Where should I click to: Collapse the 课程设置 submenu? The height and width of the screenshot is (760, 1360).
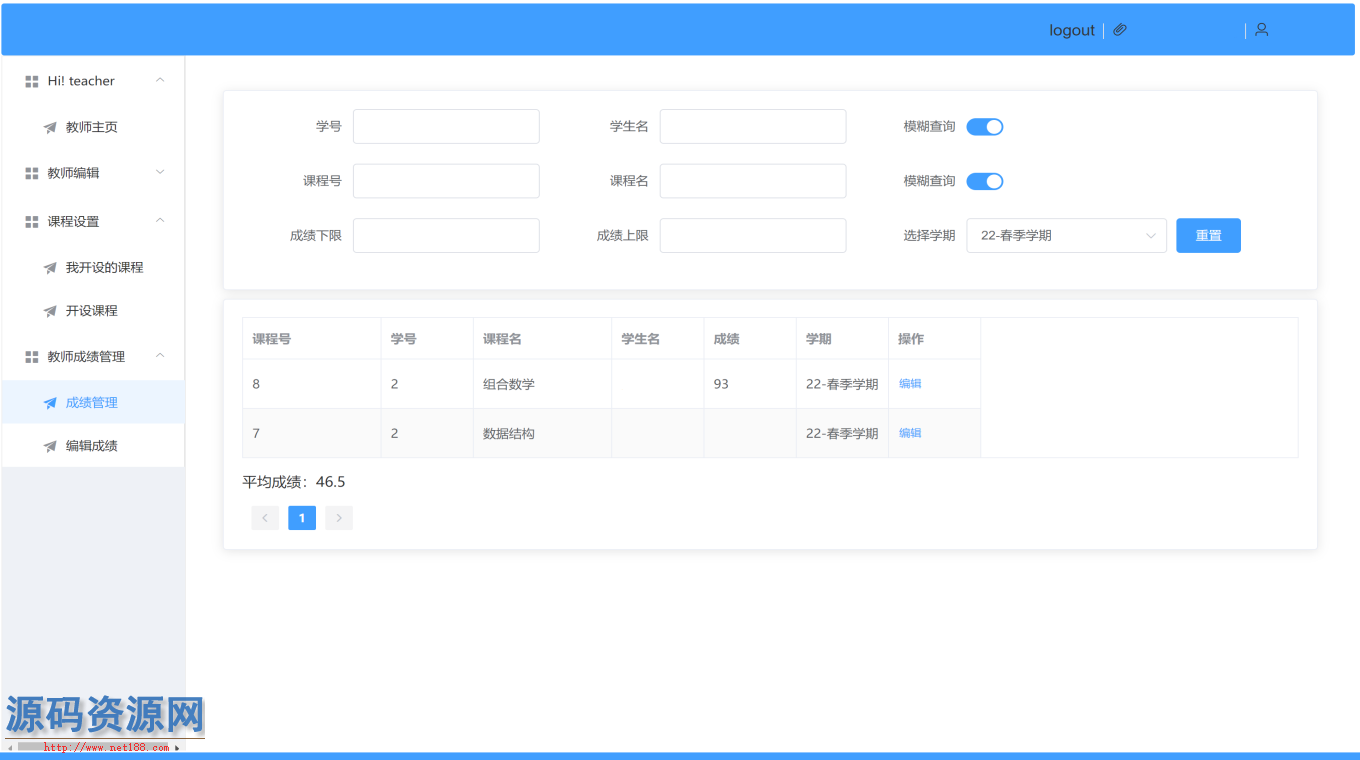coord(95,221)
